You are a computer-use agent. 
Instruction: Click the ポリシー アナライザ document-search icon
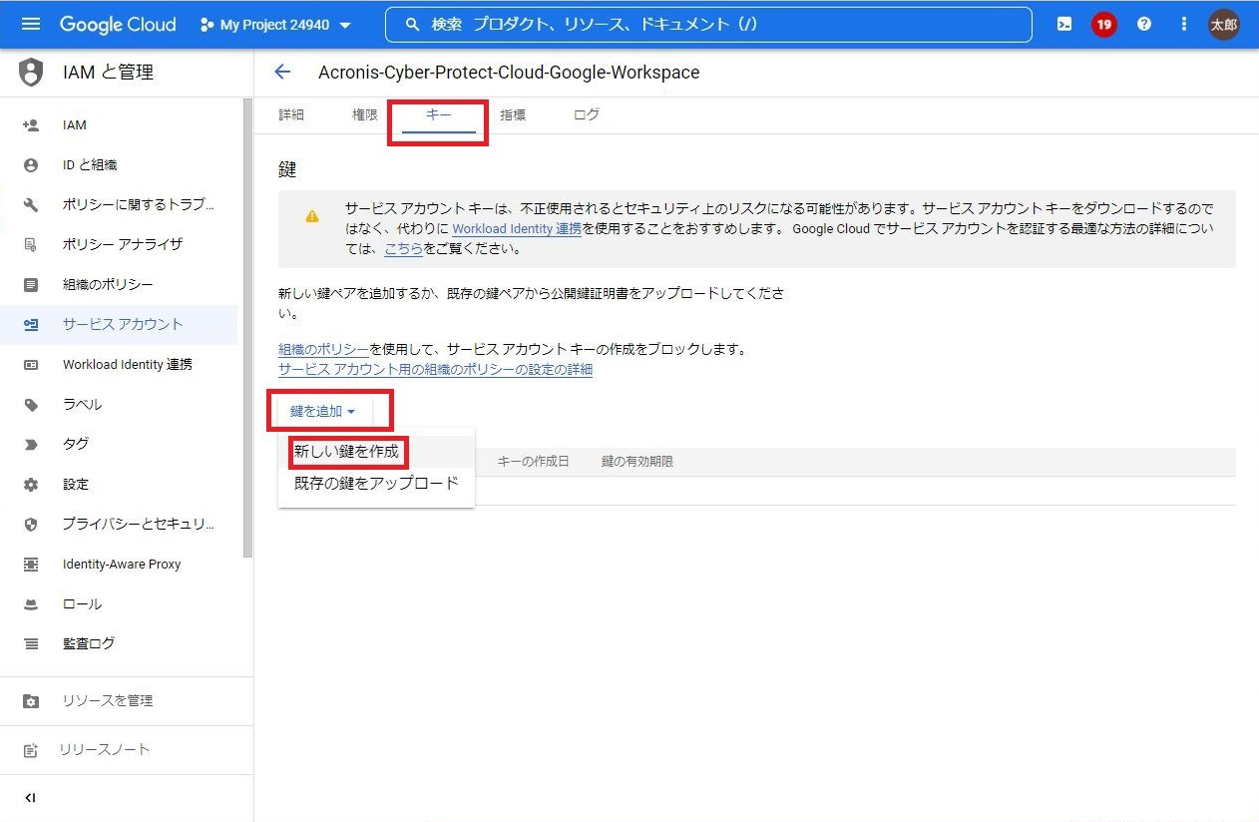click(x=31, y=245)
